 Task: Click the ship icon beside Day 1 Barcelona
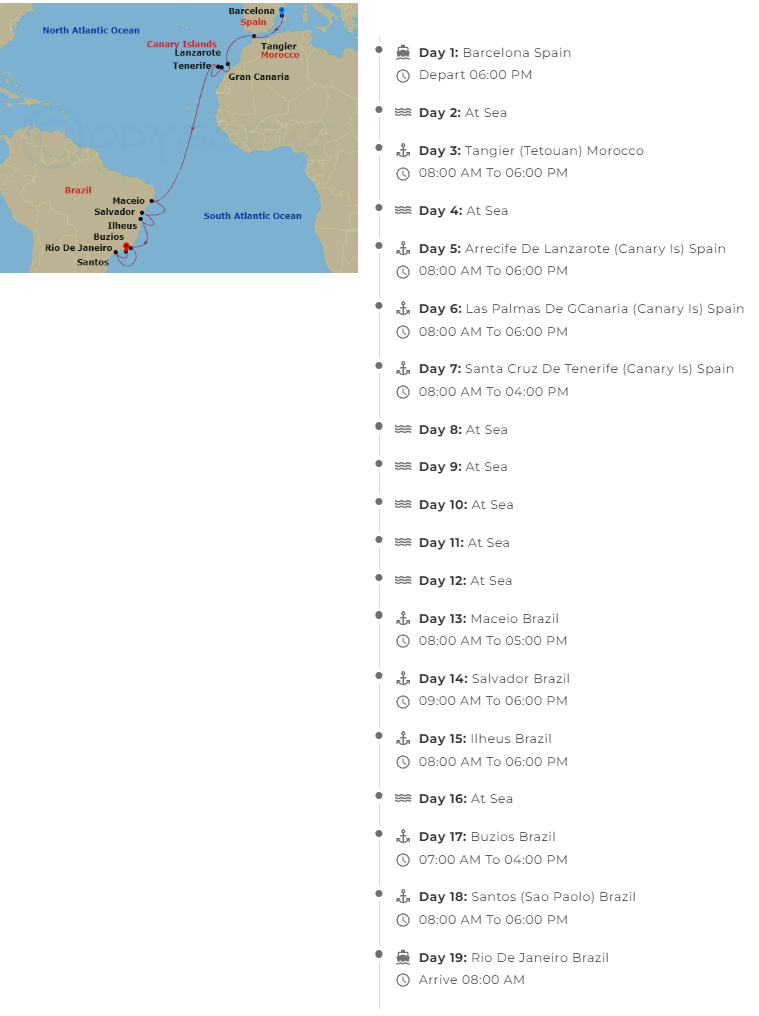click(x=403, y=53)
